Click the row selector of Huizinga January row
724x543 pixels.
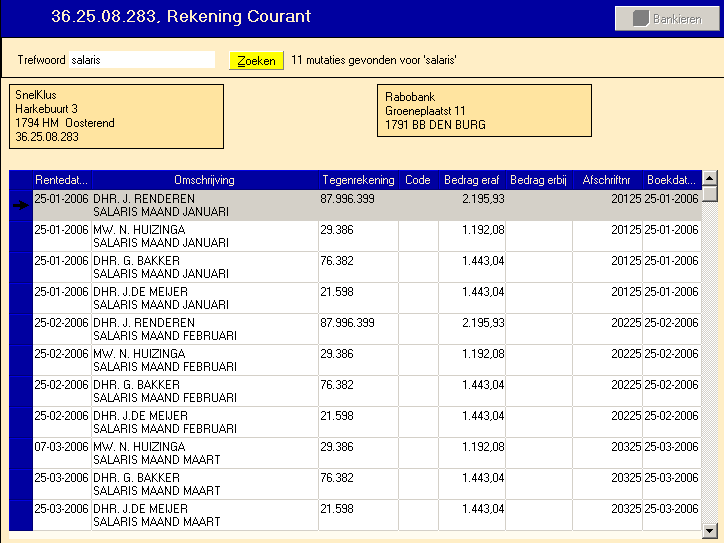coord(21,236)
